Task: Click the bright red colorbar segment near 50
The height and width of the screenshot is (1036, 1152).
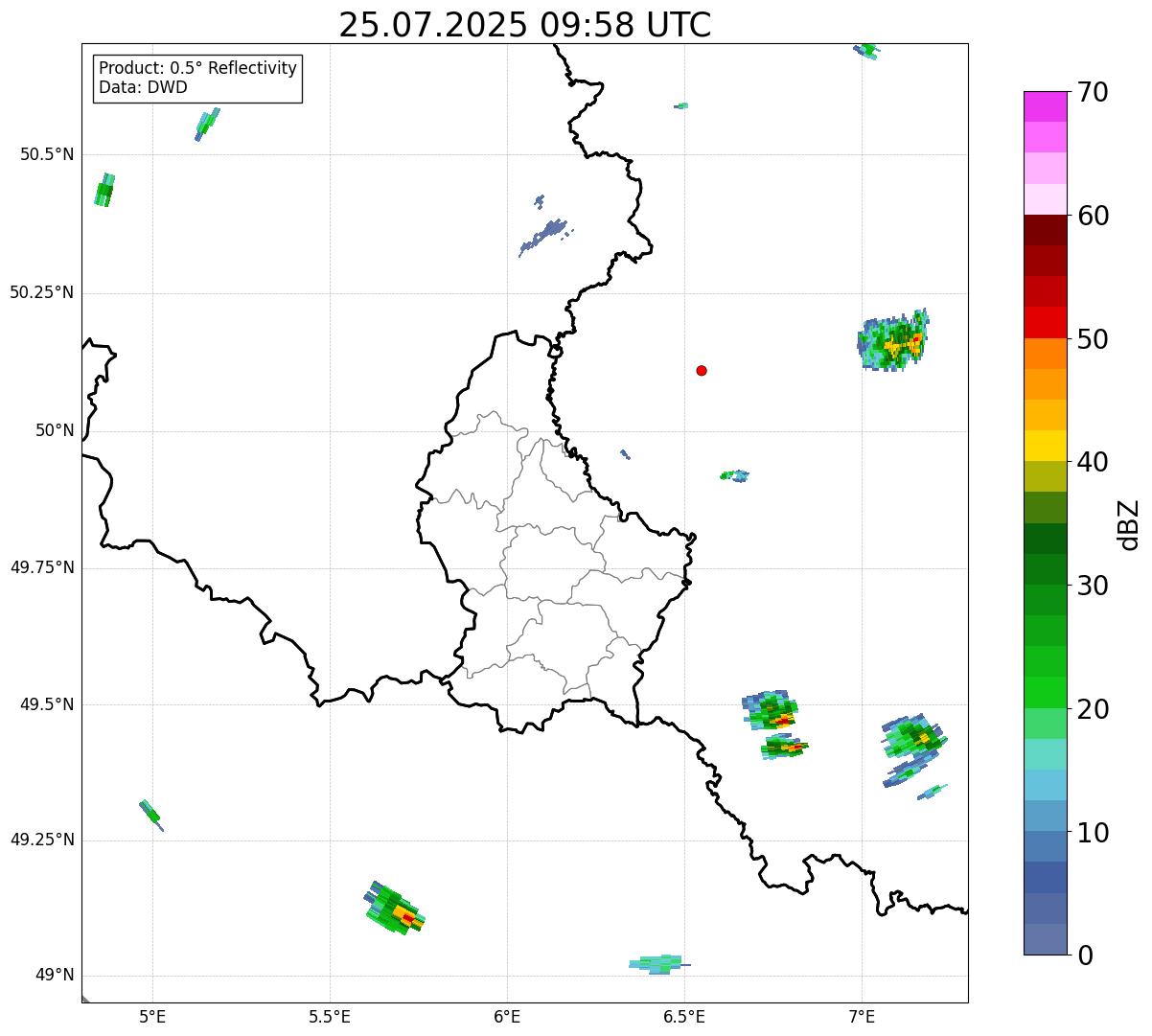Action: (1045, 323)
